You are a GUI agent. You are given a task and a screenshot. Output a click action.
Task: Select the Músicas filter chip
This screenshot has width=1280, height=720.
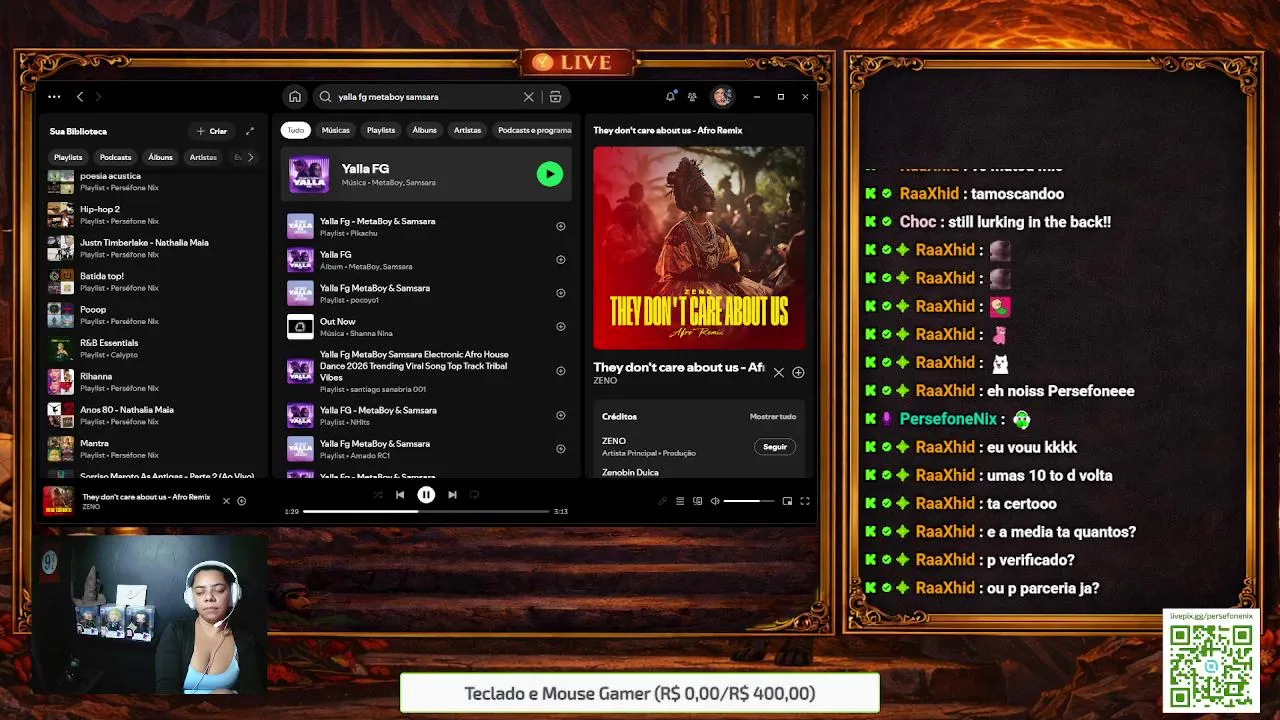pyautogui.click(x=336, y=130)
